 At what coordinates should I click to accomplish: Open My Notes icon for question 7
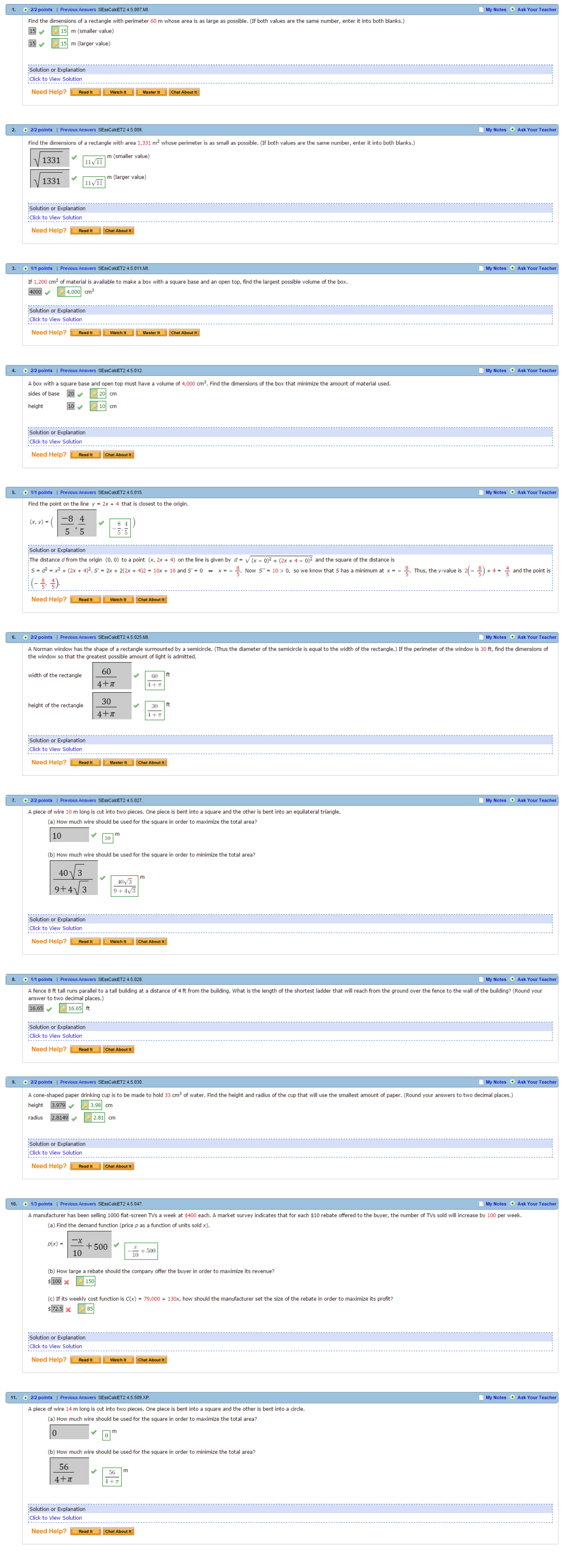click(481, 800)
